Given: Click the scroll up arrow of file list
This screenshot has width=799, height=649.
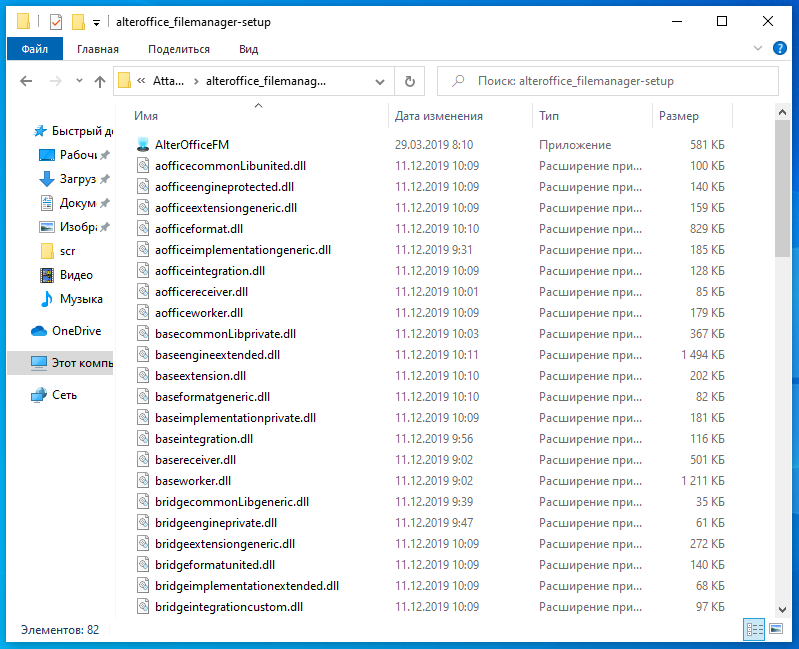Looking at the screenshot, I should [782, 112].
